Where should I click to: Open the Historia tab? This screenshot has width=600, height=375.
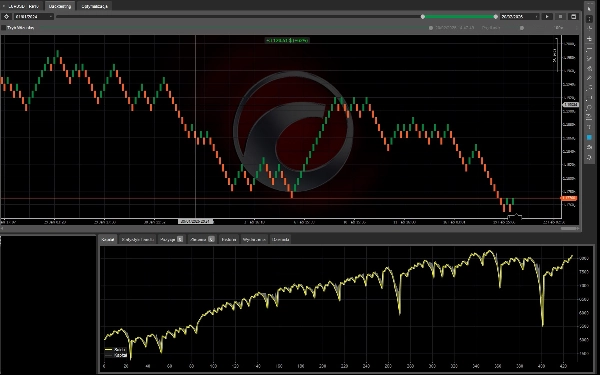point(229,239)
